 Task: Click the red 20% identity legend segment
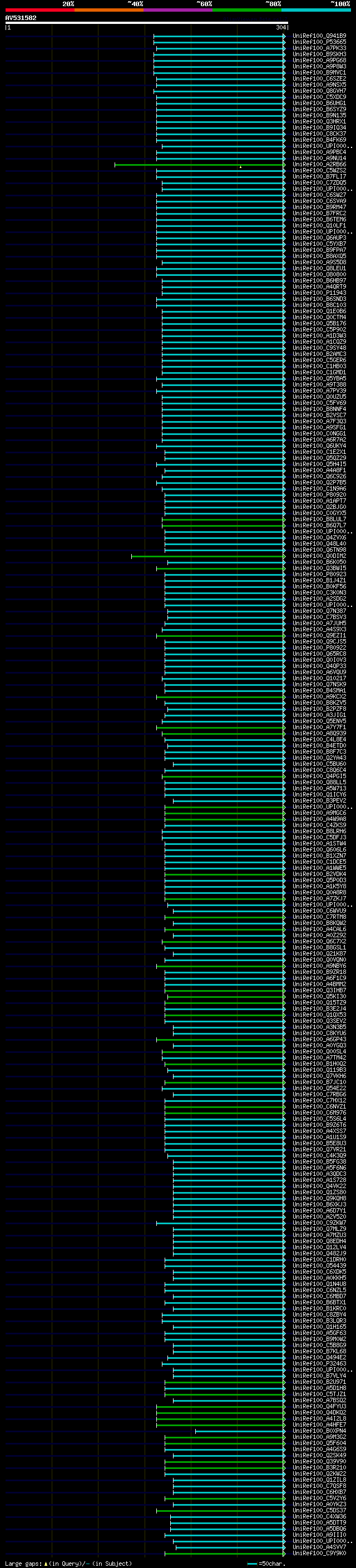39,10
